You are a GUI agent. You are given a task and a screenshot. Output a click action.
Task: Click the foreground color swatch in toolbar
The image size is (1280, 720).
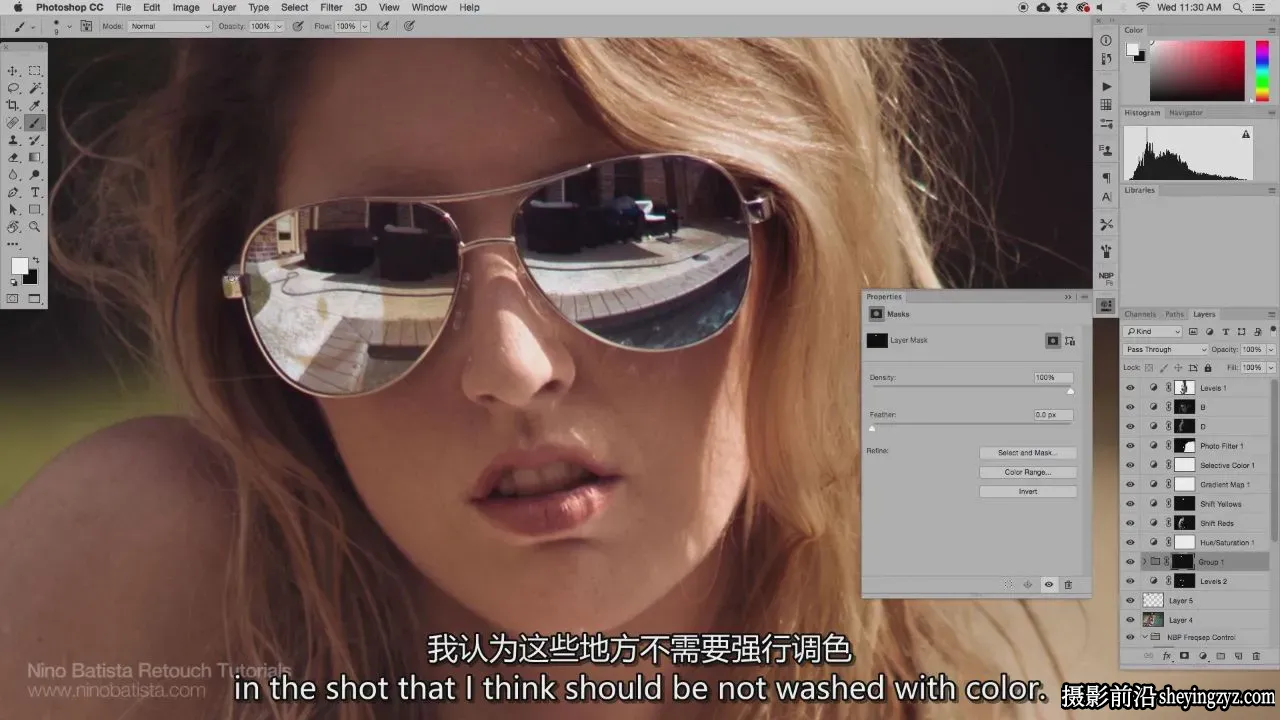pyautogui.click(x=19, y=266)
